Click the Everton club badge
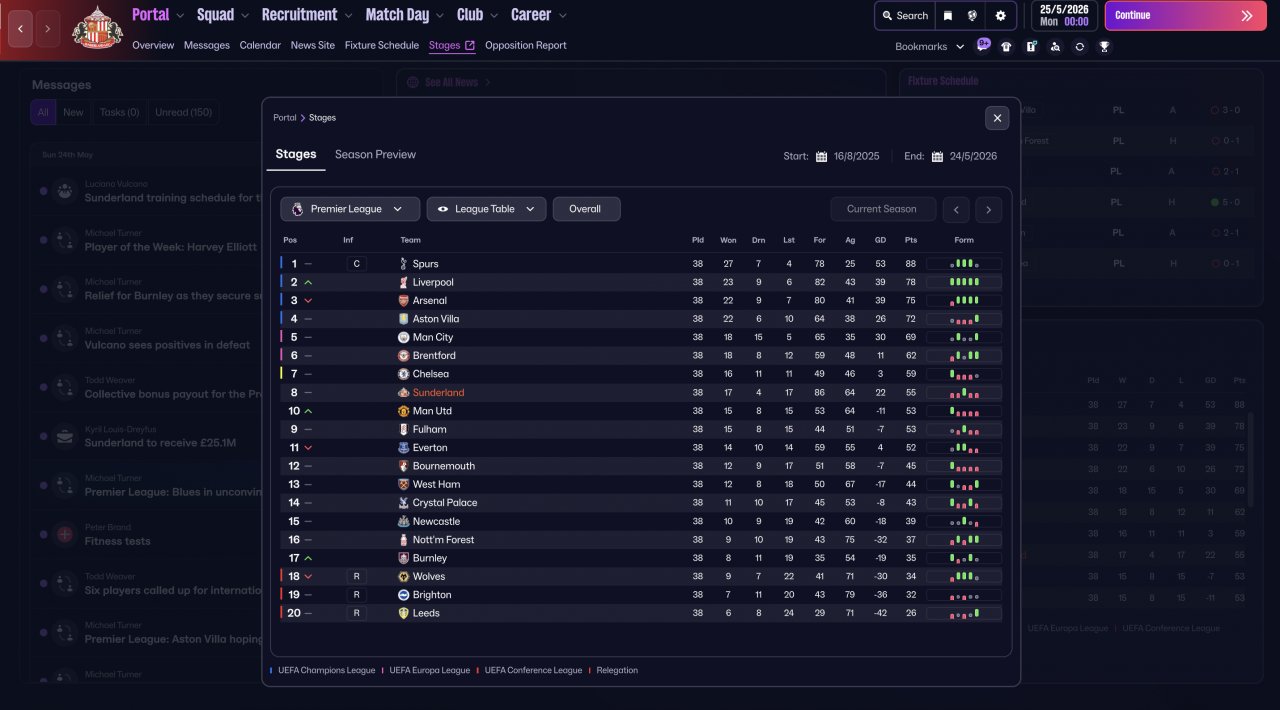Viewport: 1280px width, 710px height. click(403, 447)
